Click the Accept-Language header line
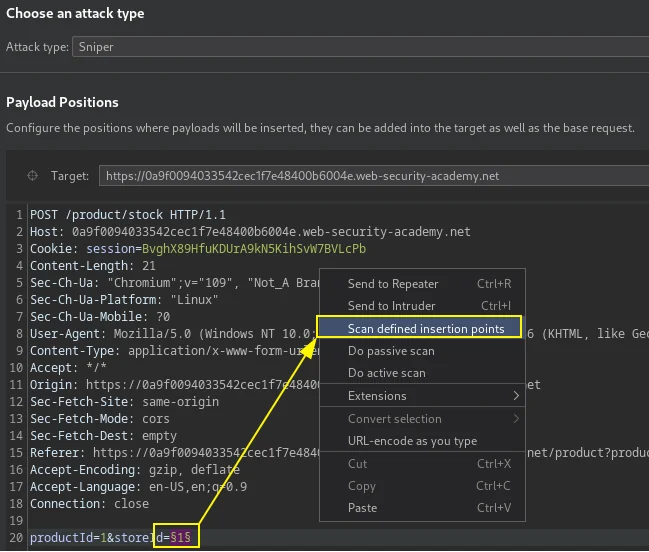 (138, 486)
